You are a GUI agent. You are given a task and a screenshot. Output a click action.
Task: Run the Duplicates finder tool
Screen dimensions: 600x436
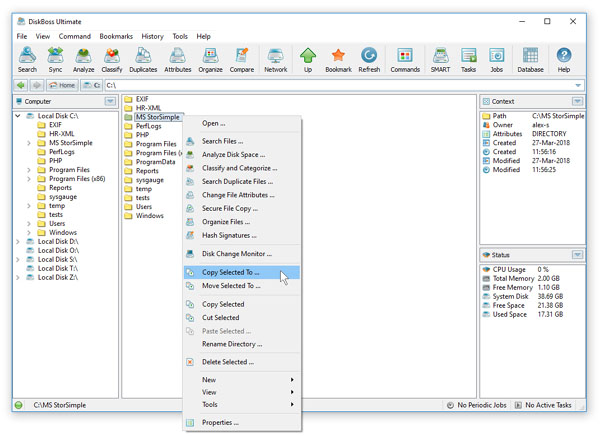tap(143, 60)
